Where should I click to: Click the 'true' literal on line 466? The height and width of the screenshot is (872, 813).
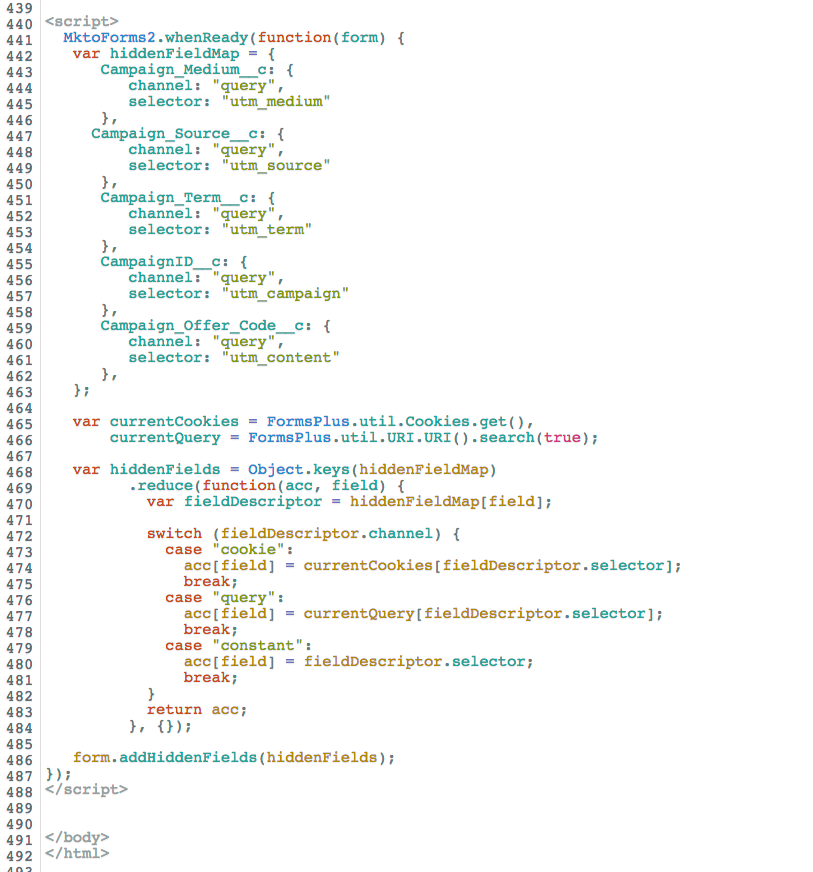coord(562,438)
